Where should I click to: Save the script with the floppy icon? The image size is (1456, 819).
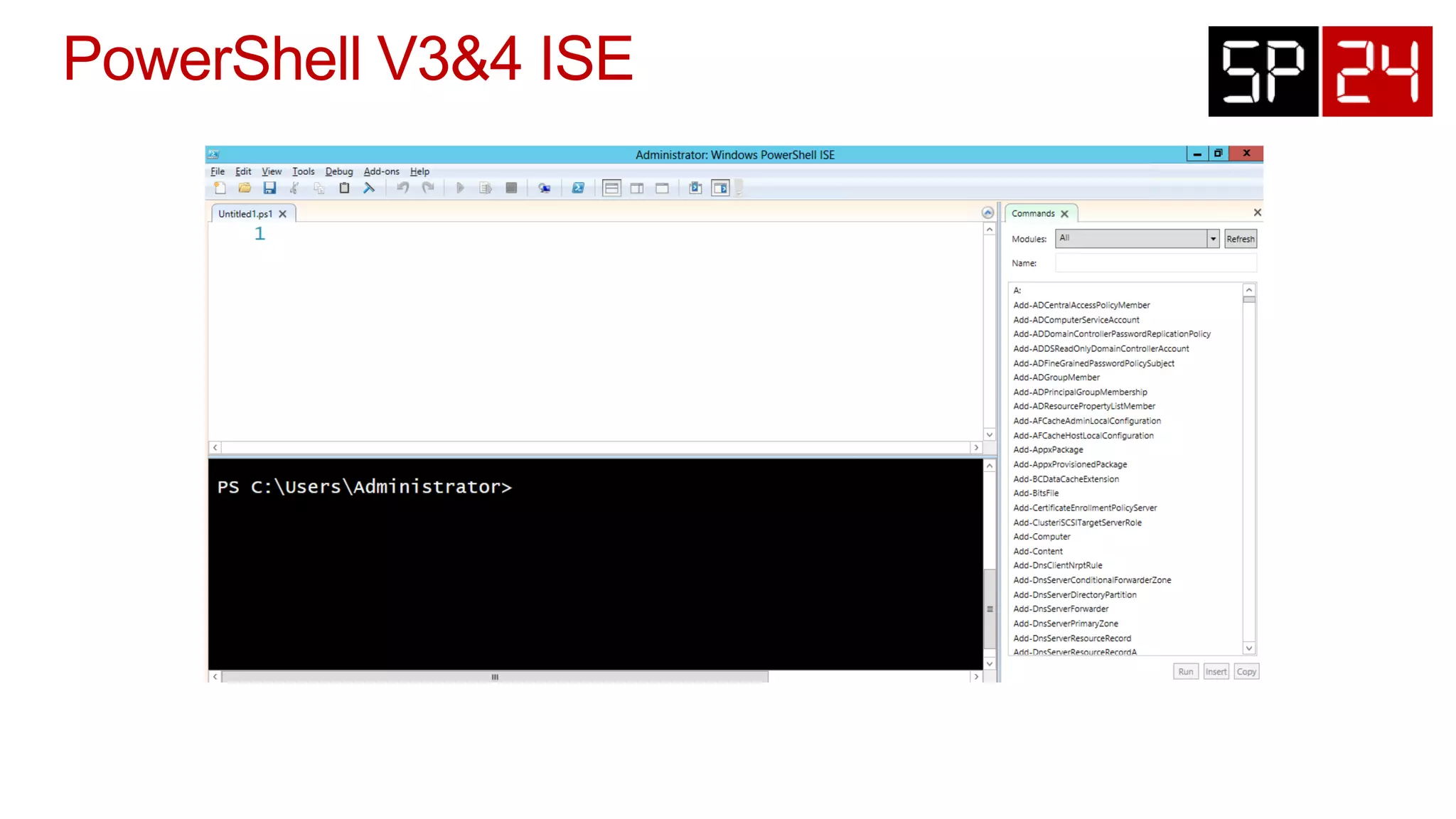pos(269,188)
